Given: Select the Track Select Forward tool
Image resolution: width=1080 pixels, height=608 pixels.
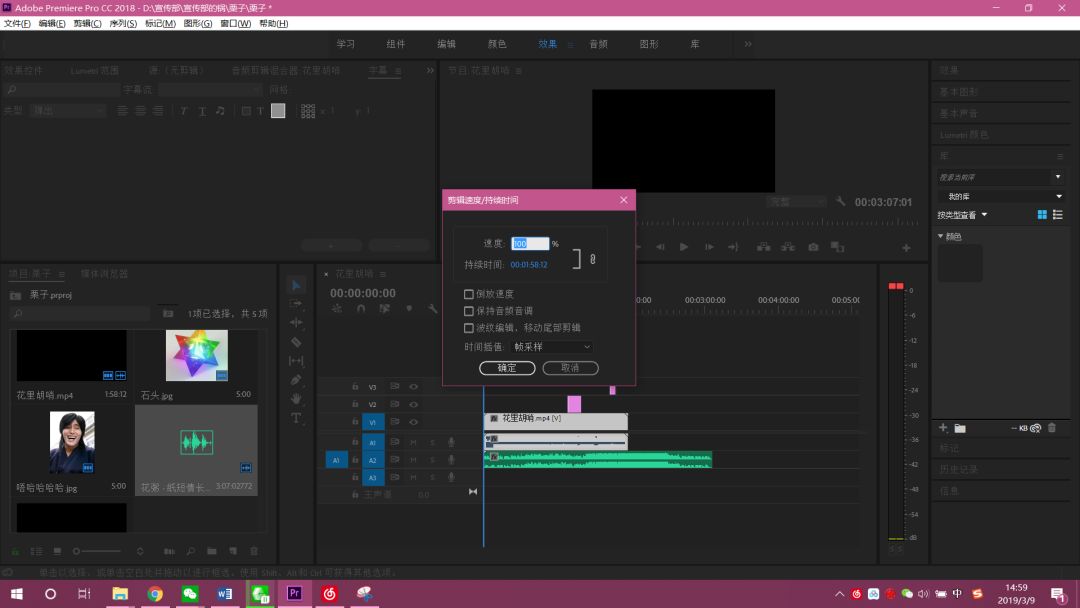Looking at the screenshot, I should 296,304.
